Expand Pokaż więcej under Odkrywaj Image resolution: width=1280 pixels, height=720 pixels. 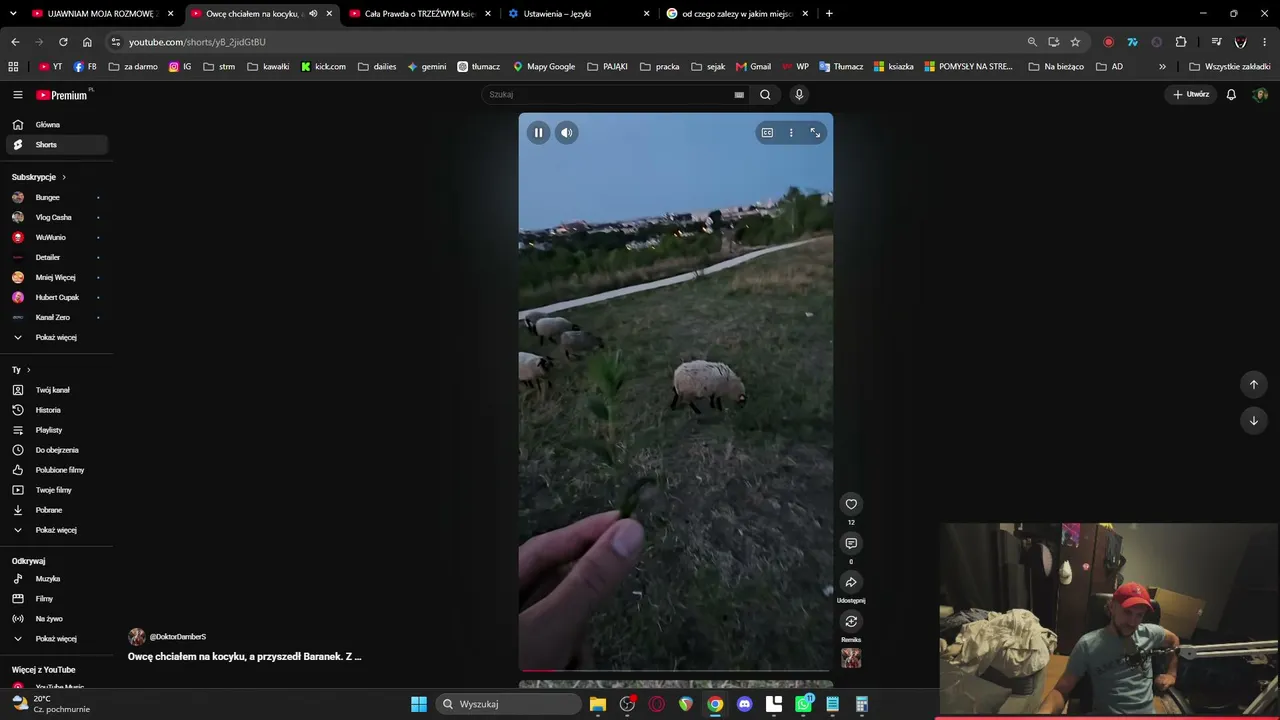57,639
